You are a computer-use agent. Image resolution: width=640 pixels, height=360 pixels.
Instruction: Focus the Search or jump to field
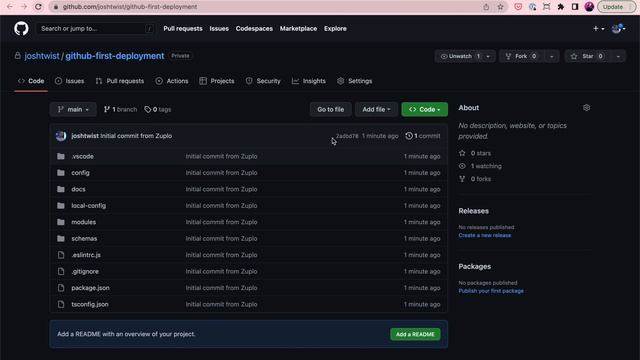[96, 29]
